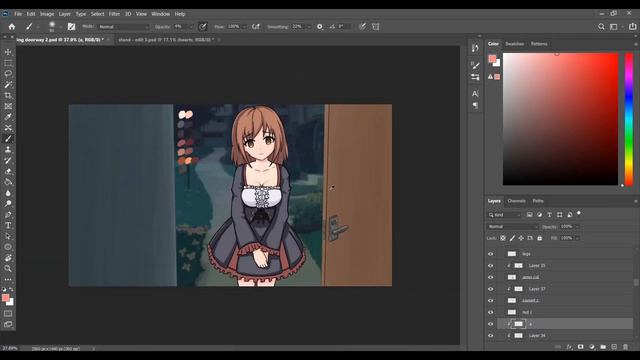Select the Clone Stamp tool
Screen dimensions: 640x360
coord(8,149)
